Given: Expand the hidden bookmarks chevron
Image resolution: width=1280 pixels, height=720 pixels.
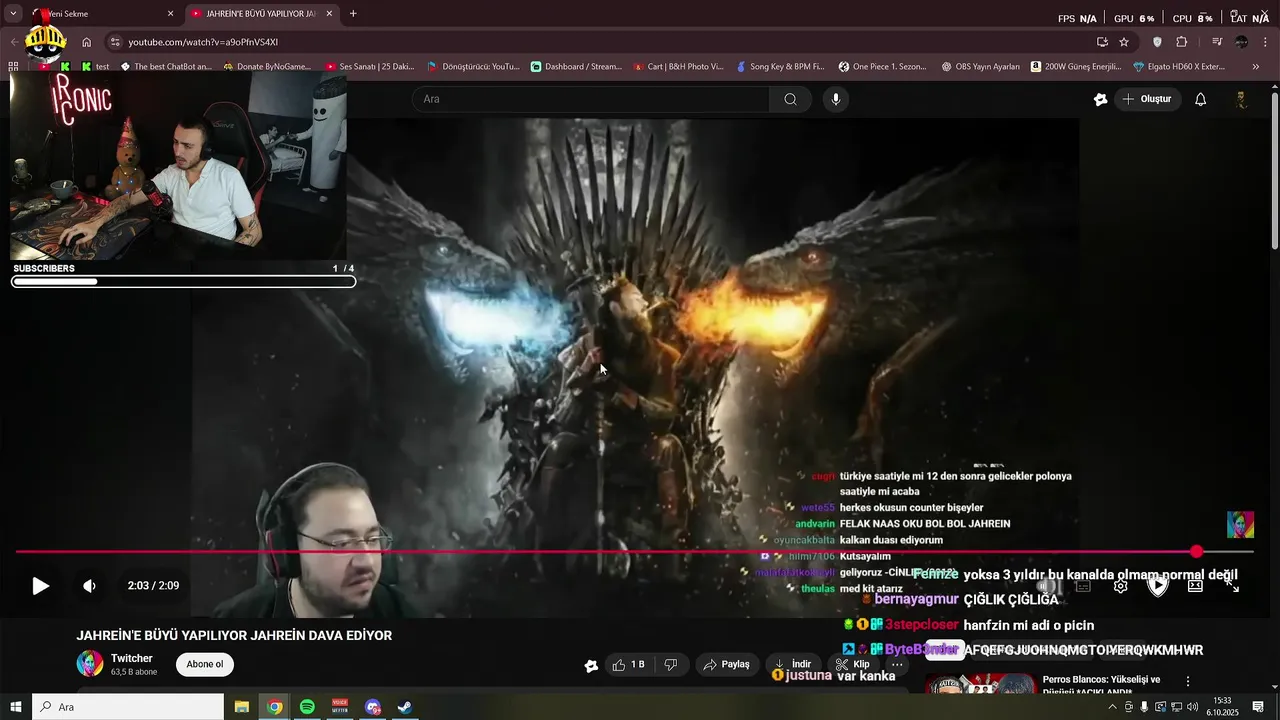Looking at the screenshot, I should [1256, 67].
